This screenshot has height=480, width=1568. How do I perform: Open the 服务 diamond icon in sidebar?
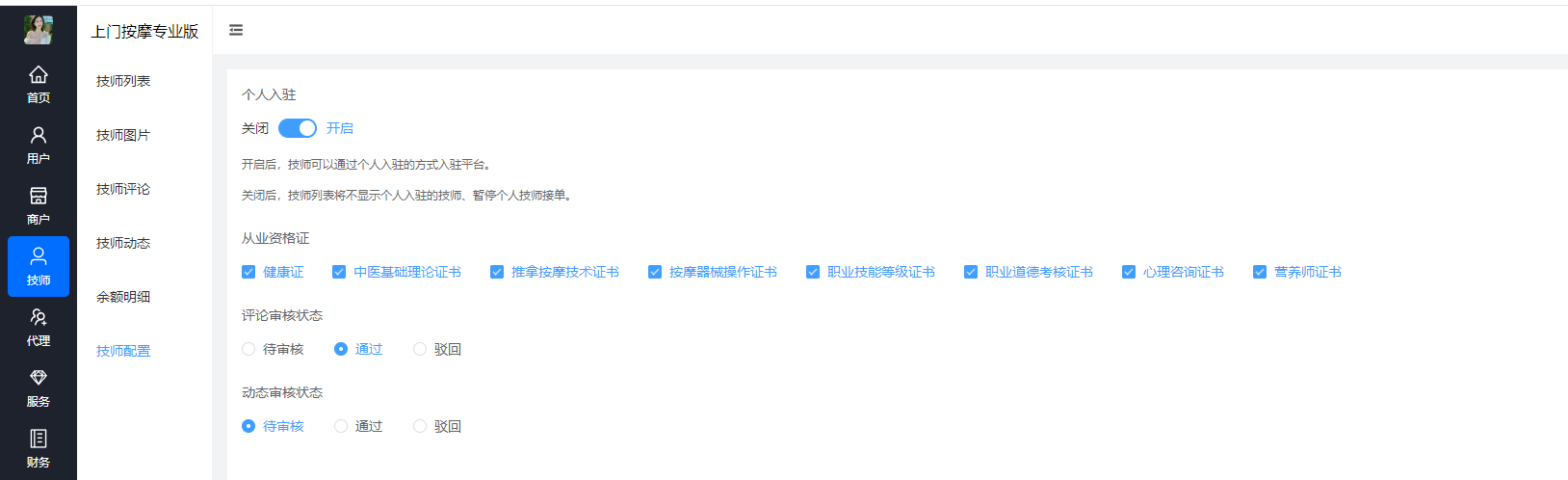click(x=39, y=378)
